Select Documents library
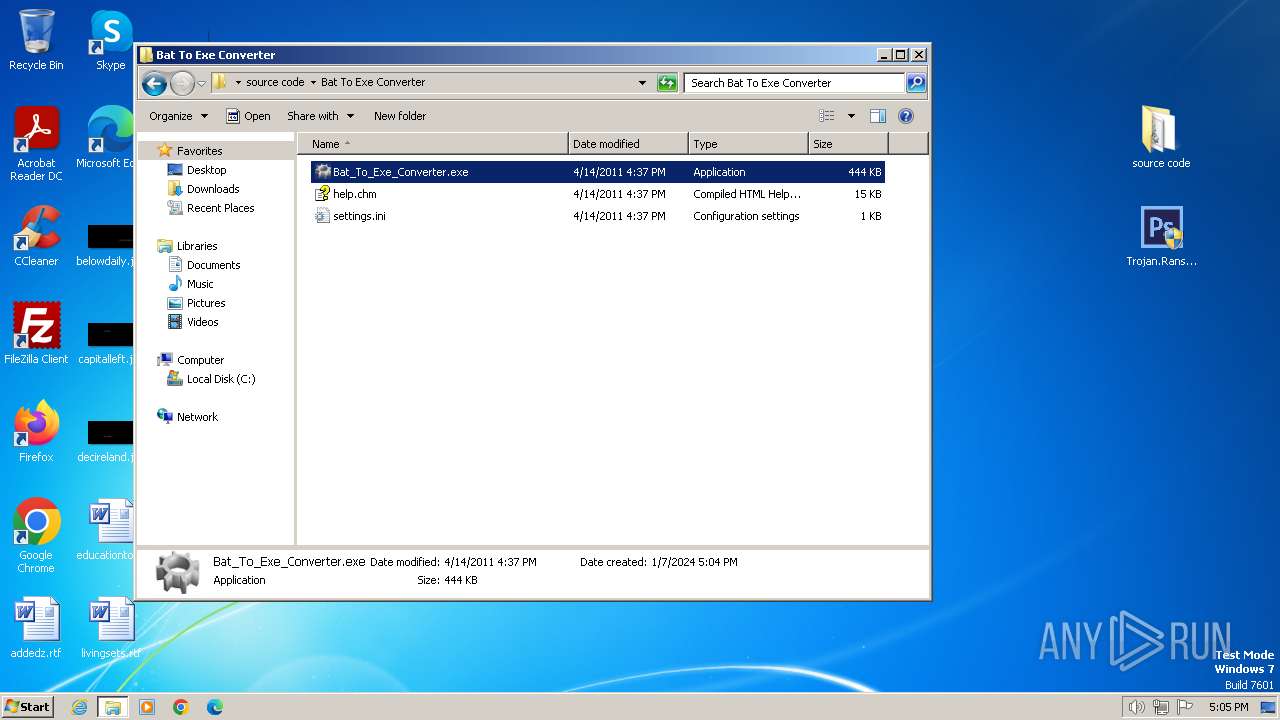Screen dimensions: 1280x720 pyautogui.click(x=213, y=265)
